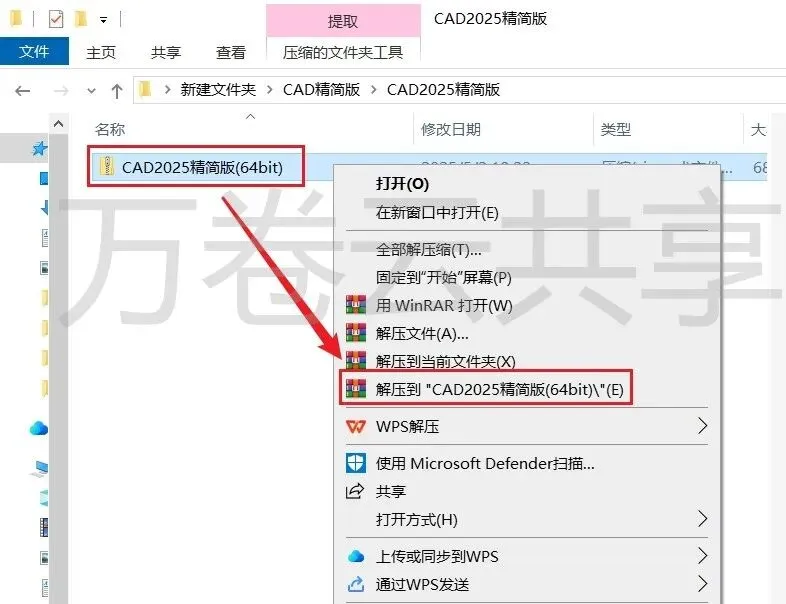This screenshot has width=786, height=604.
Task: Click the This PC computer icon in sidebar
Action: coord(40,468)
